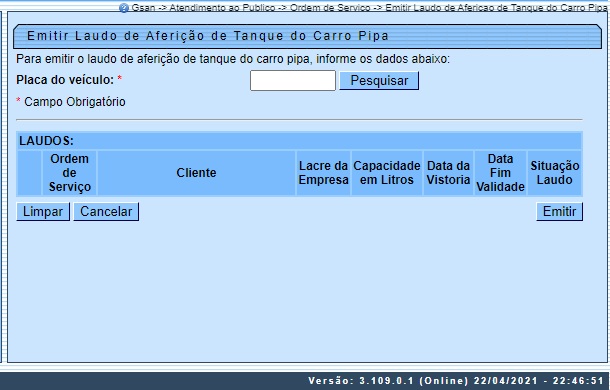Click the 'Capacidade em Litros' column header
The width and height of the screenshot is (610, 390).
387,173
